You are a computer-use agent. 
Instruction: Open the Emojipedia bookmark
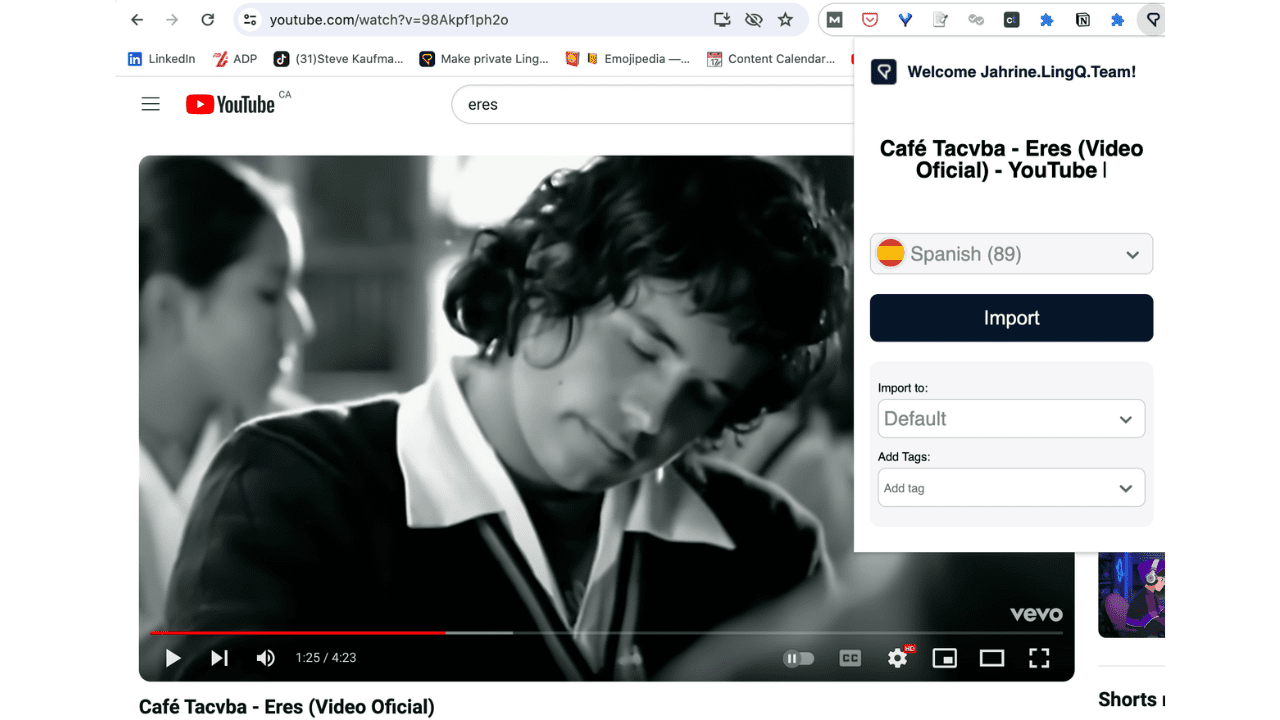point(628,59)
